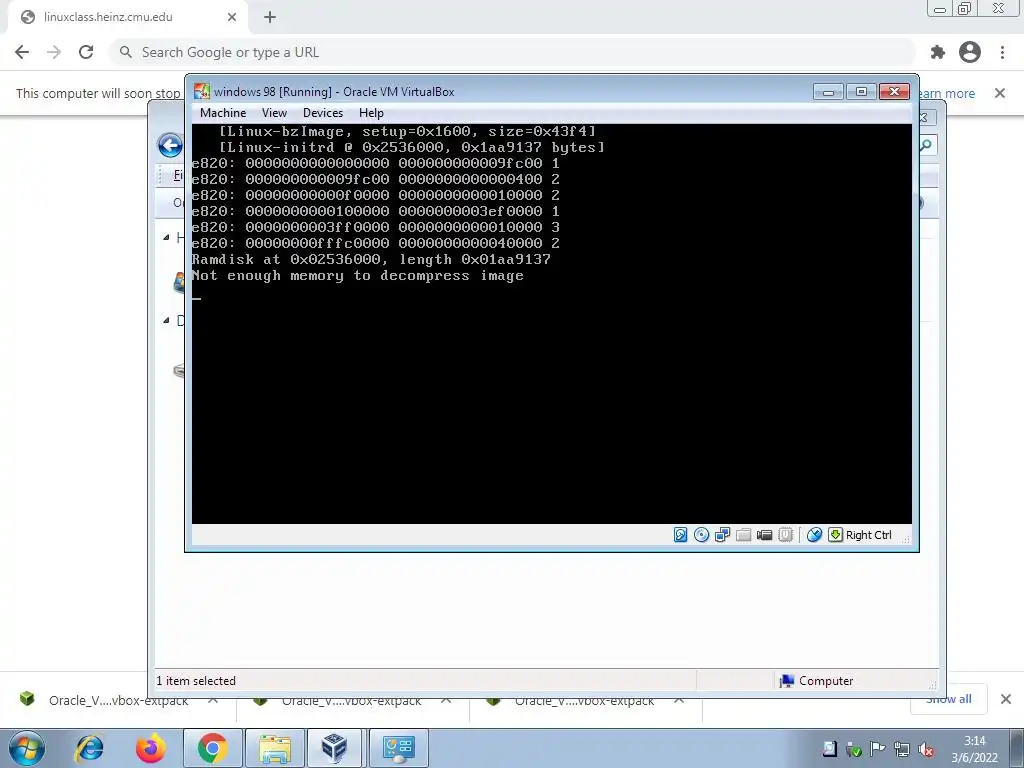Open the Chrome three-dot menu
Image resolution: width=1024 pixels, height=768 pixels.
pyautogui.click(x=1002, y=52)
